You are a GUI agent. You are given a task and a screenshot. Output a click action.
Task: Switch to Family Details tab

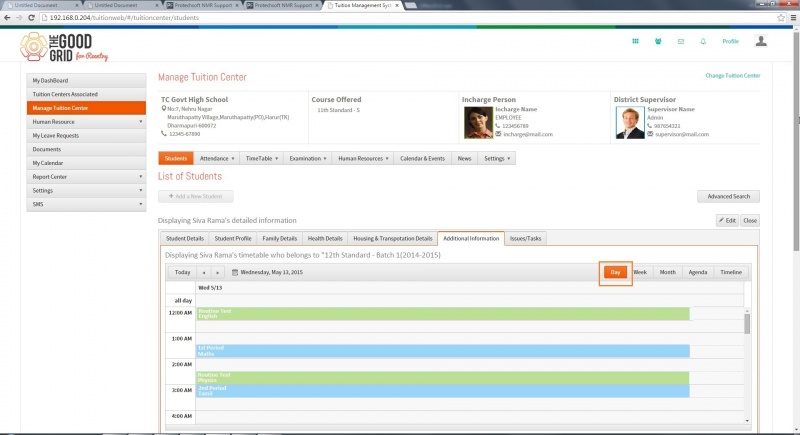click(x=280, y=239)
